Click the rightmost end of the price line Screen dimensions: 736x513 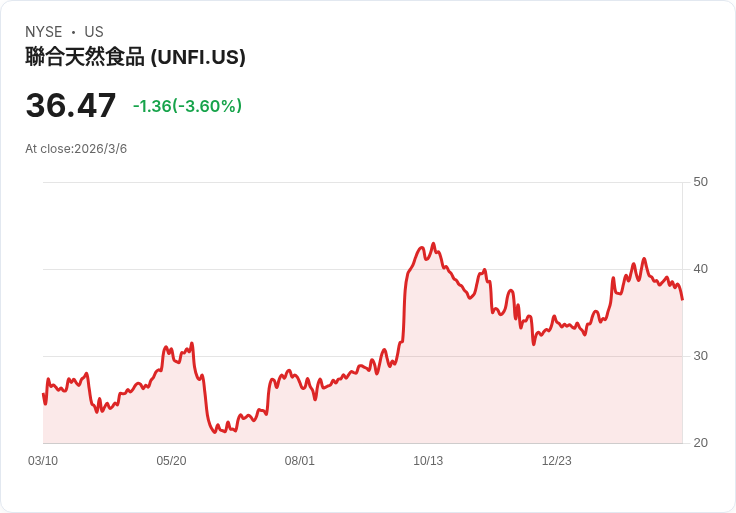point(682,299)
